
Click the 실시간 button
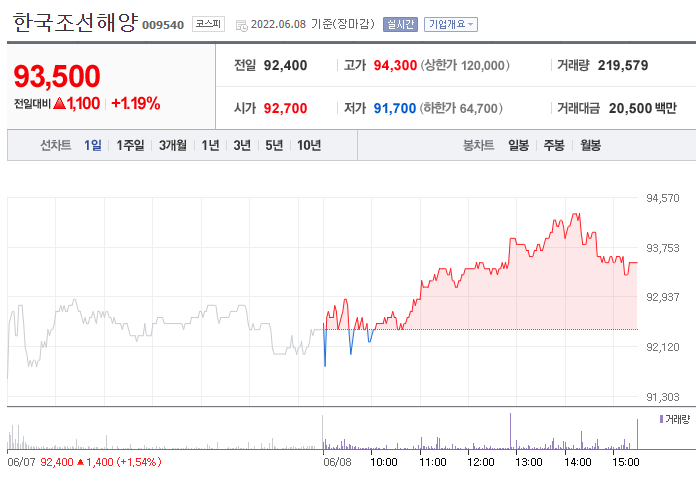point(400,24)
